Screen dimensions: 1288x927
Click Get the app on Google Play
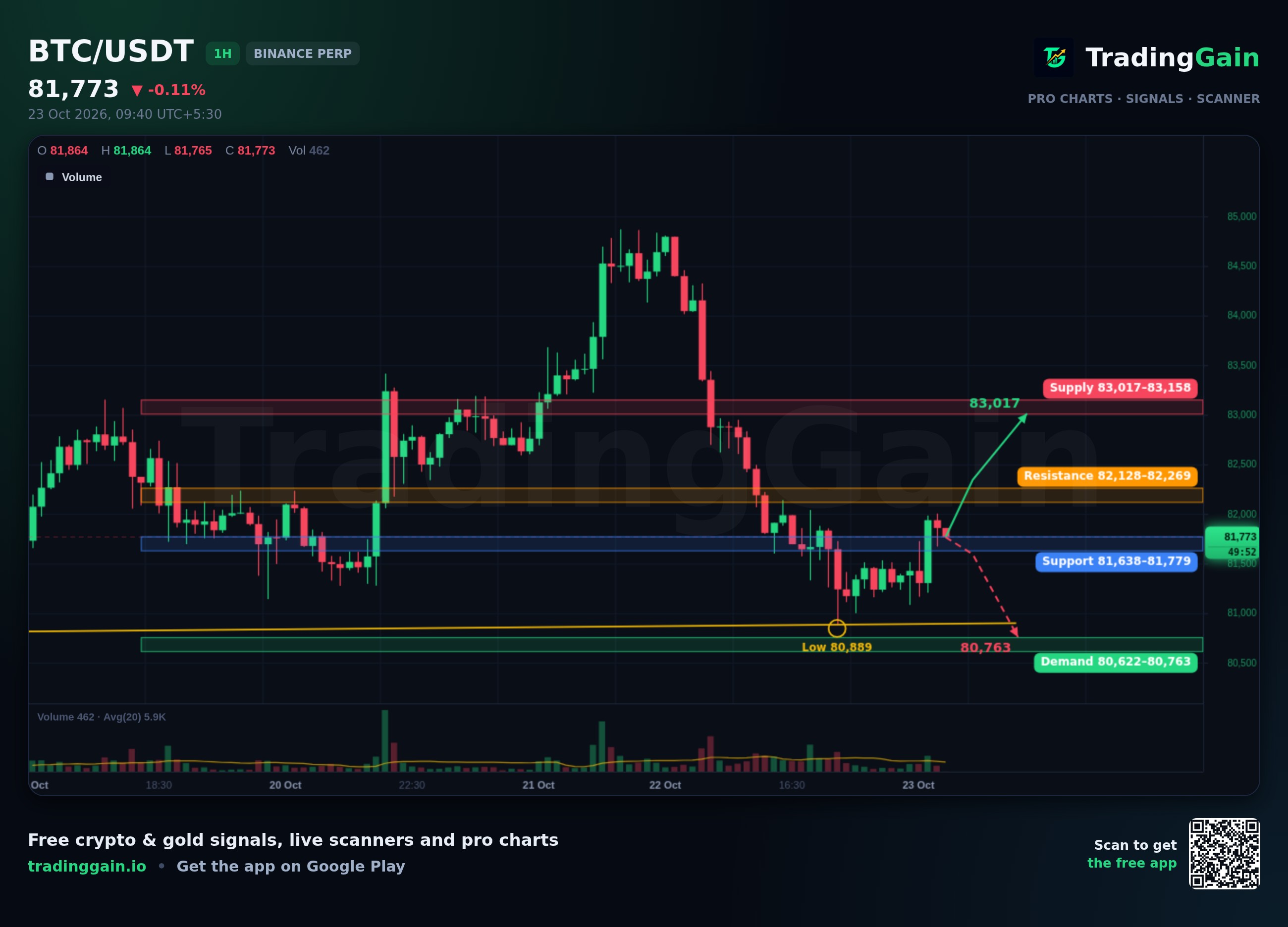click(291, 866)
